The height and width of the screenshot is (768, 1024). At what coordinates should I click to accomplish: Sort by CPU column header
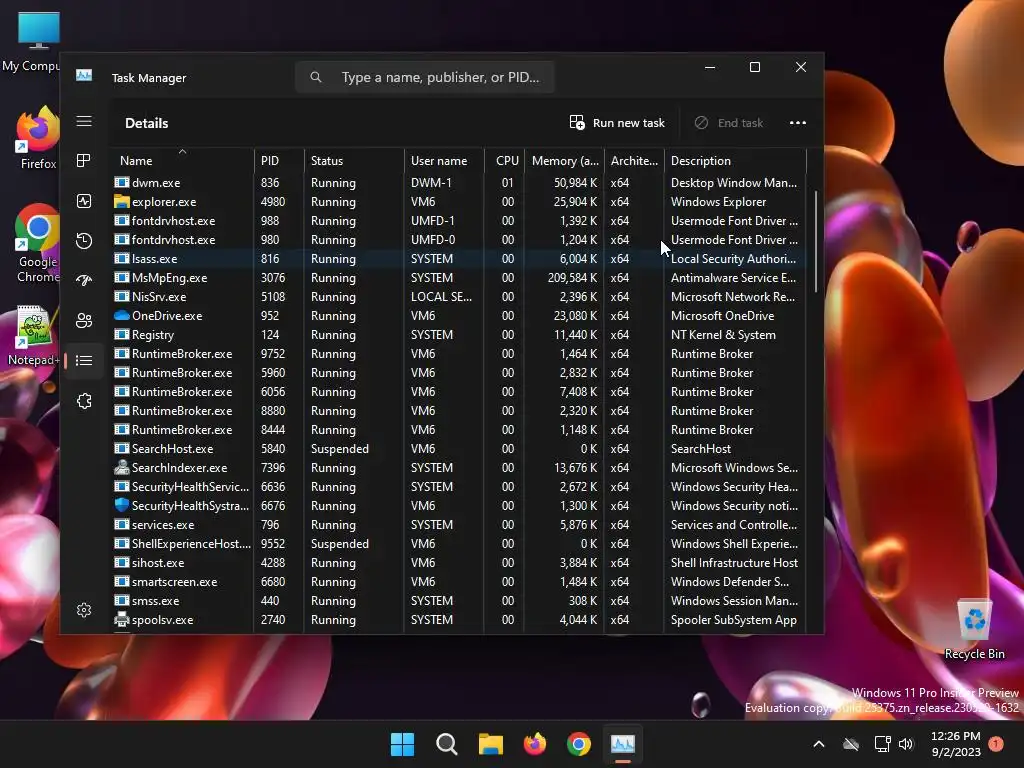[504, 161]
